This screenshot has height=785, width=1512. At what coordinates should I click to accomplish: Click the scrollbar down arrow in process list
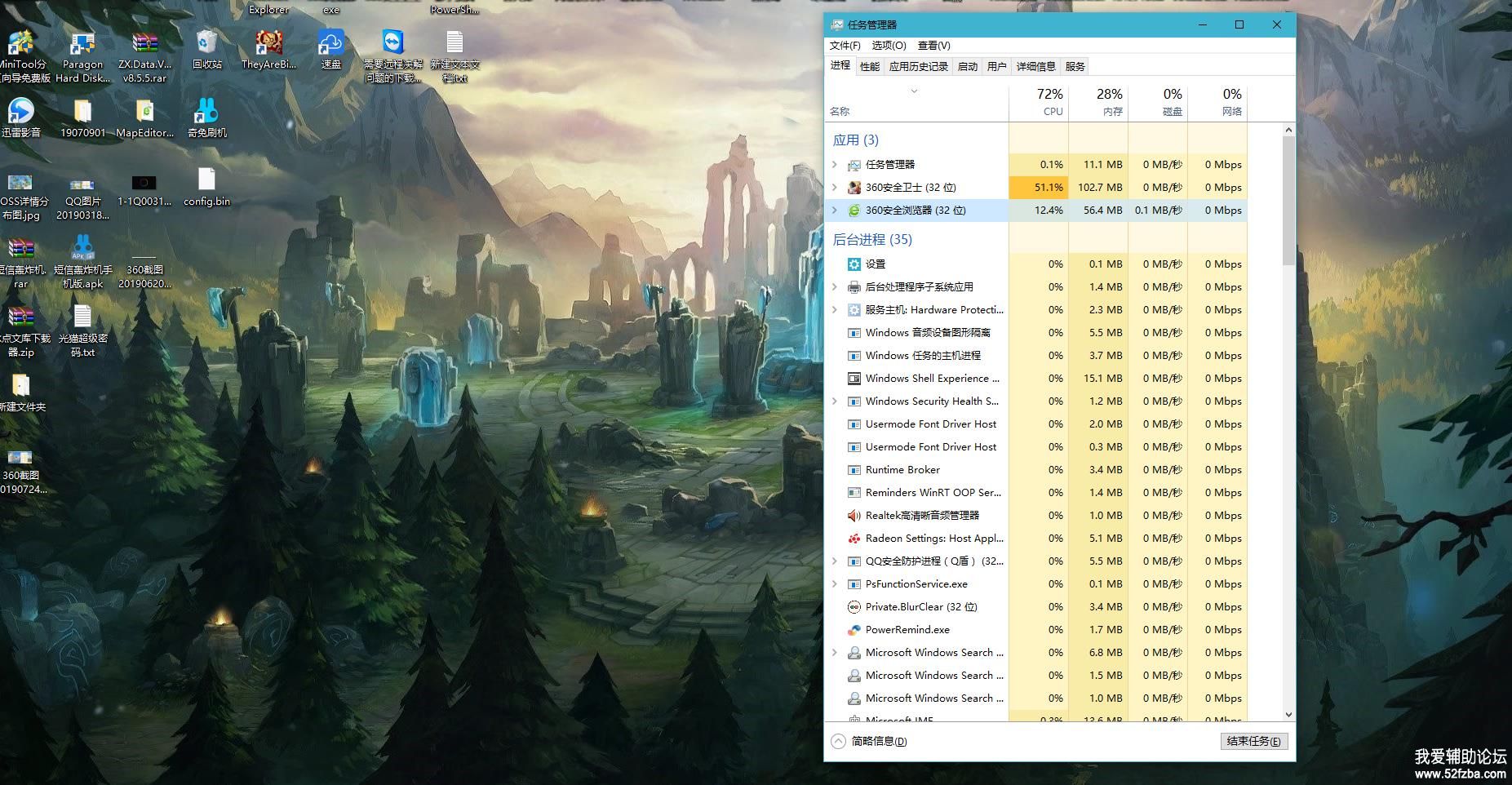(x=1288, y=715)
